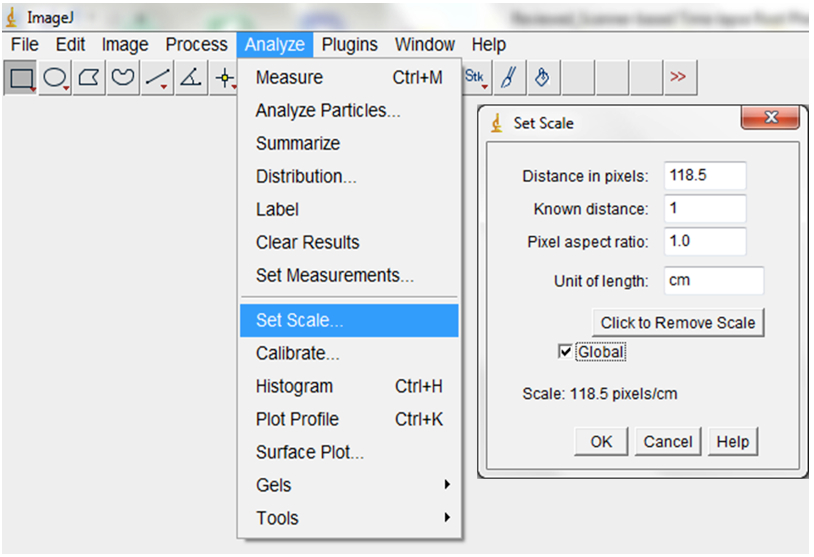Select the paintbrush tool in the toolbar
Viewport: 814px width, 557px height.
pos(510,77)
